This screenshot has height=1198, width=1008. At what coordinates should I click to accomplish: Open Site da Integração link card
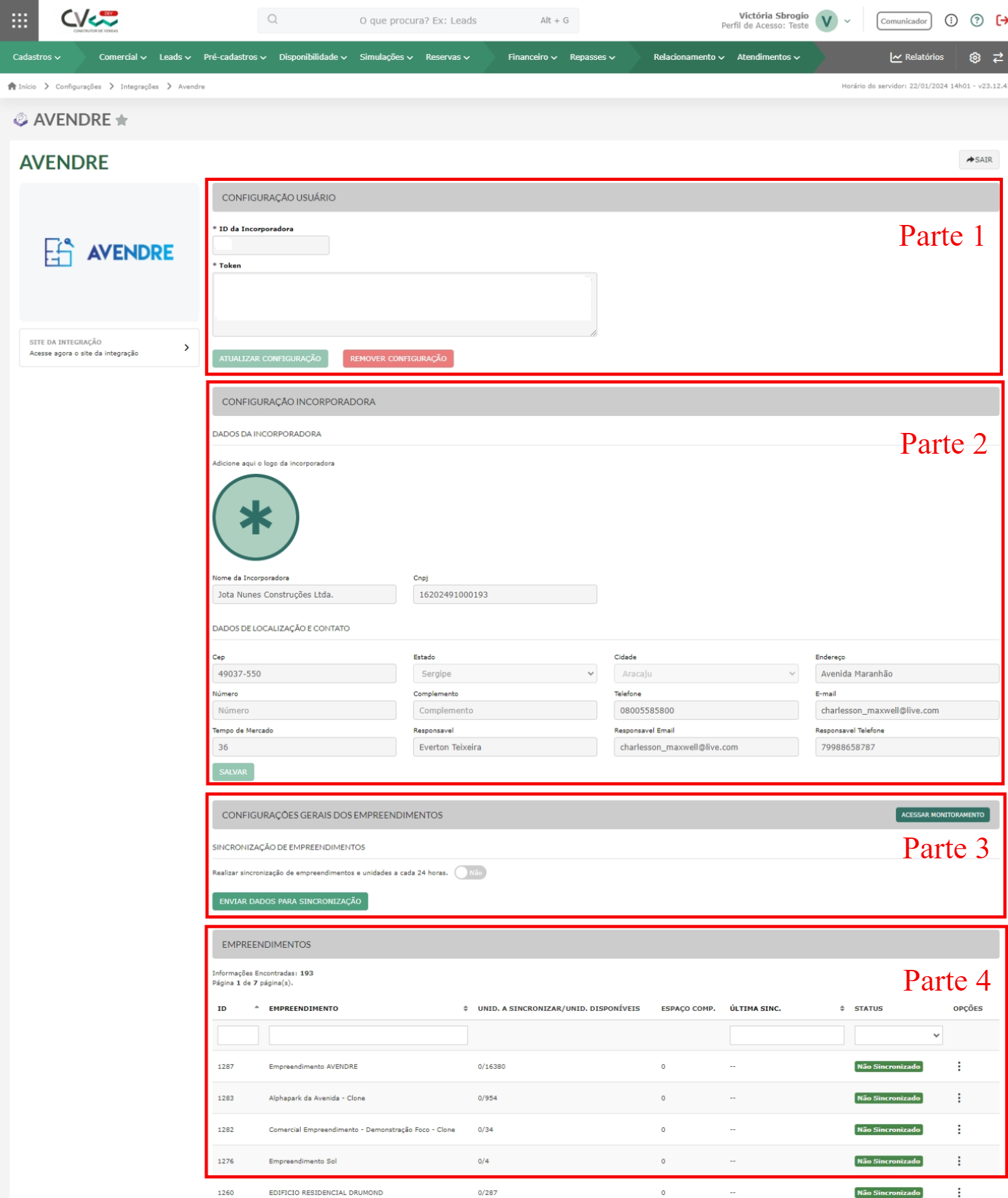109,347
